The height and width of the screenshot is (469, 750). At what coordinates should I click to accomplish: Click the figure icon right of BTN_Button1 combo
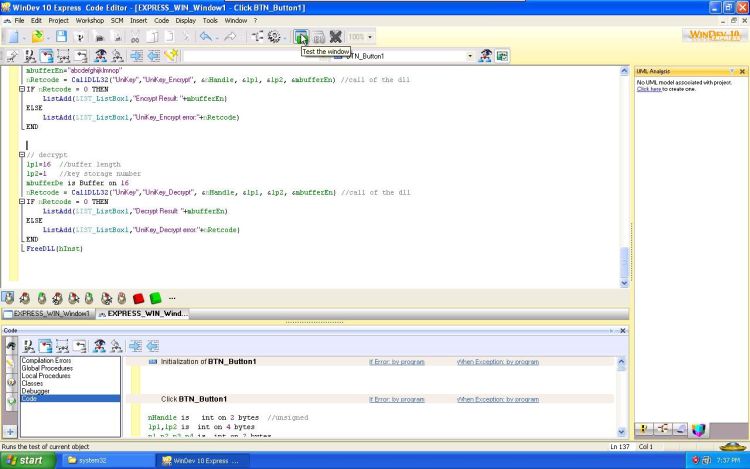(x=485, y=55)
